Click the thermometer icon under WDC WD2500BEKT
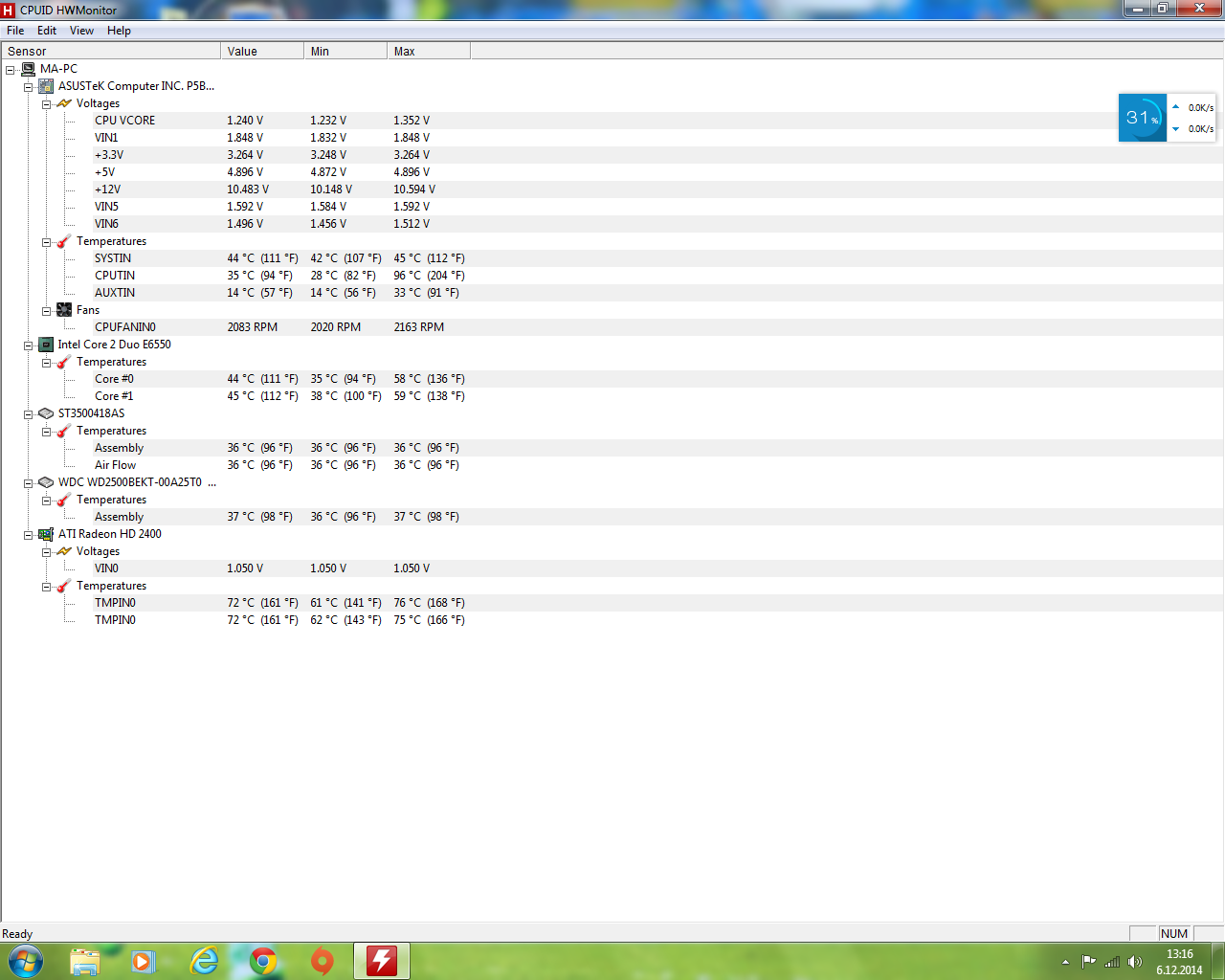The image size is (1225, 980). tap(64, 500)
